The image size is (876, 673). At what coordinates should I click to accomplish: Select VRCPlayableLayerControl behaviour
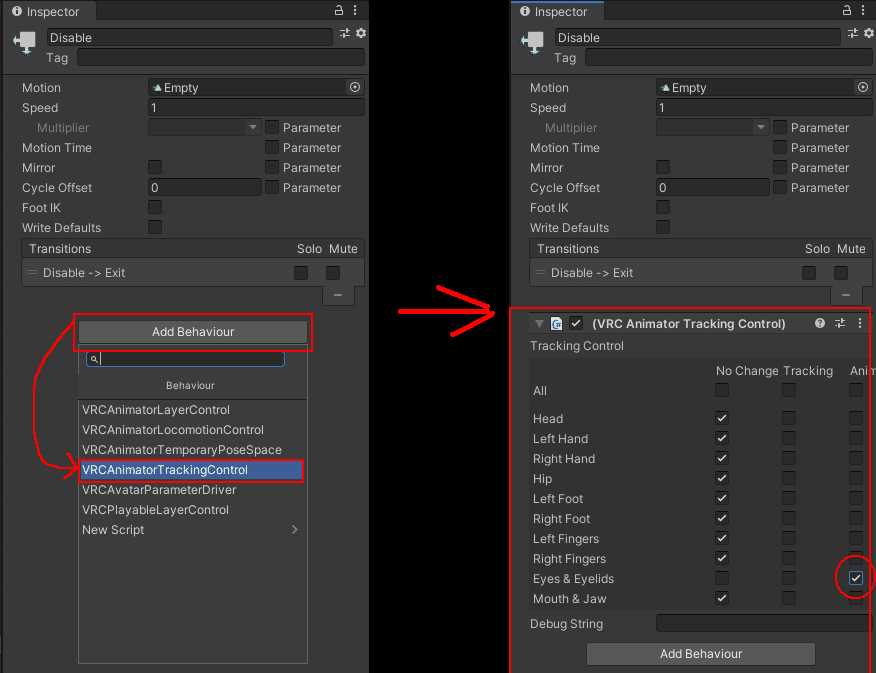point(193,510)
